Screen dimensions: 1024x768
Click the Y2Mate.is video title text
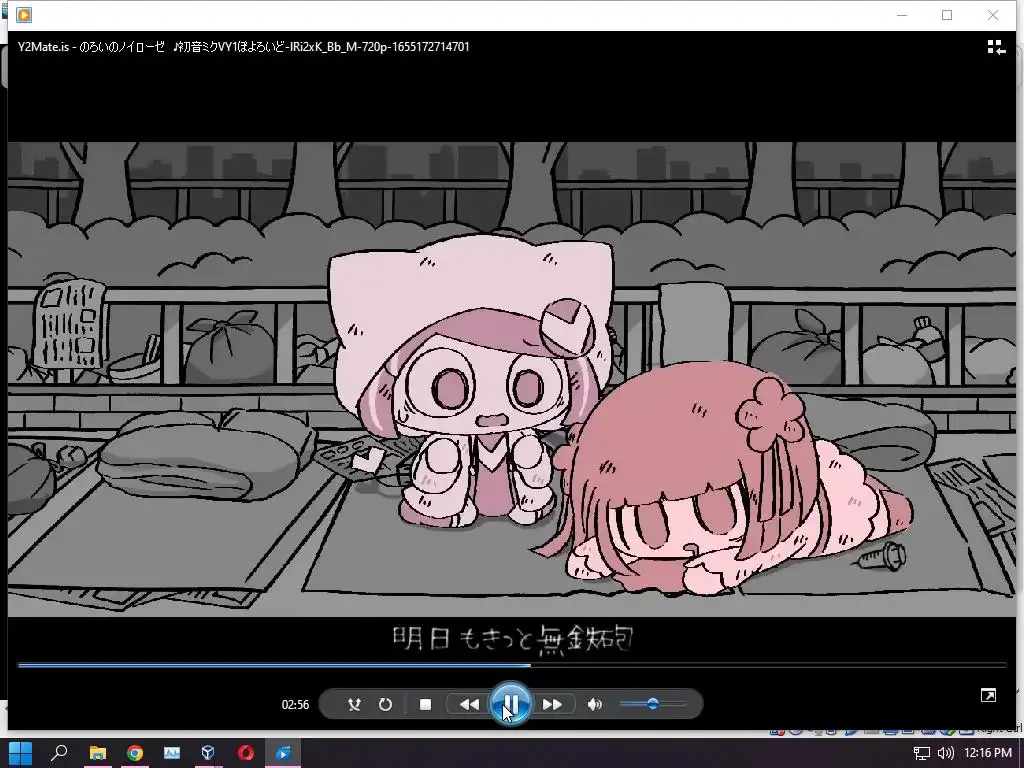click(x=244, y=47)
